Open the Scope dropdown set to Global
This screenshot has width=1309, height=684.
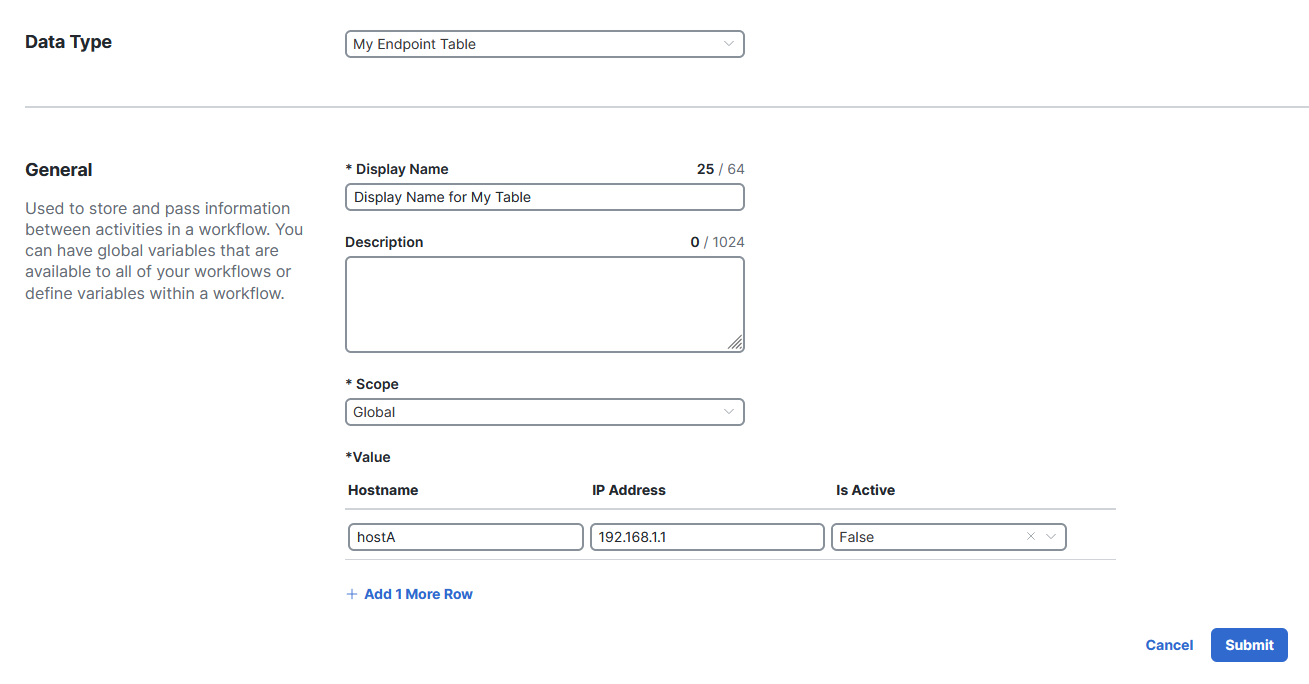tap(544, 412)
